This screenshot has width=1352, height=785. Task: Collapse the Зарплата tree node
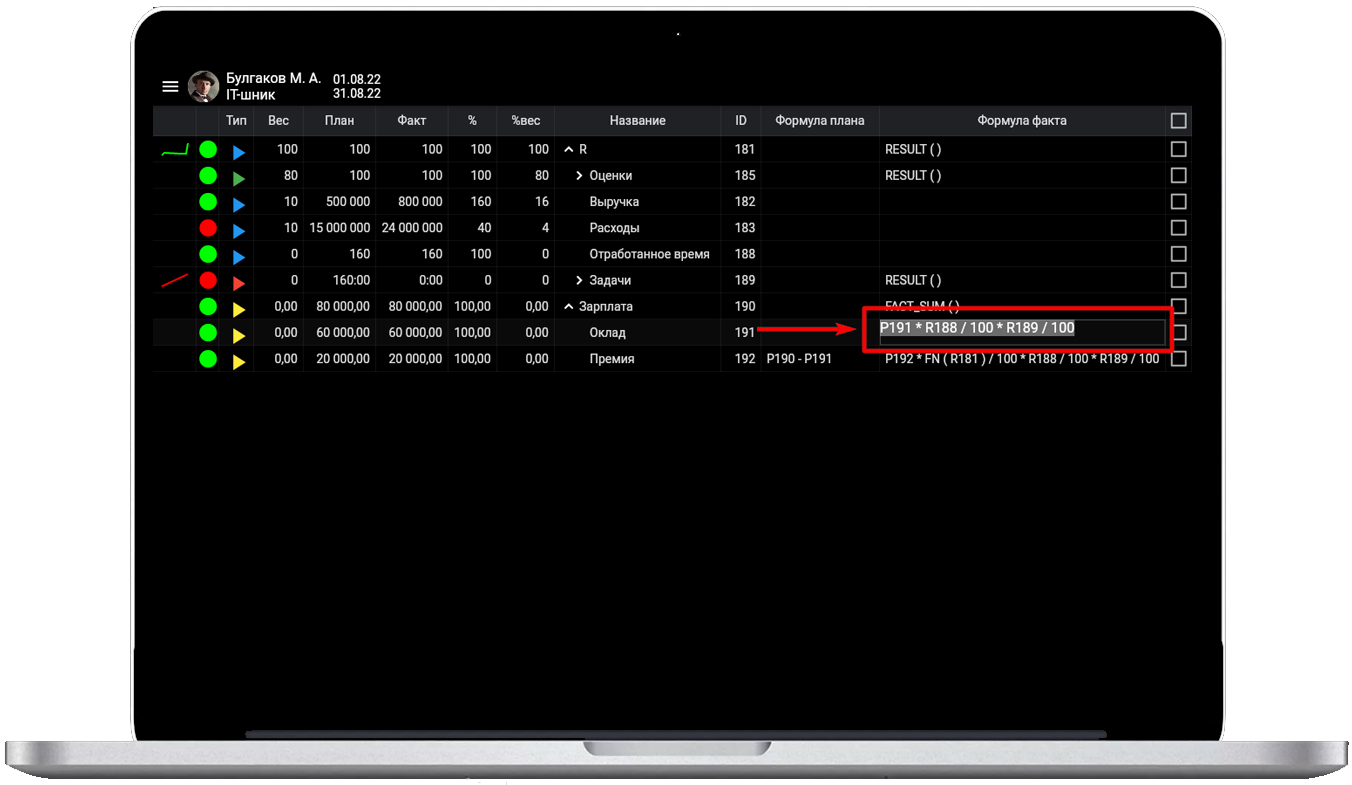(x=569, y=307)
